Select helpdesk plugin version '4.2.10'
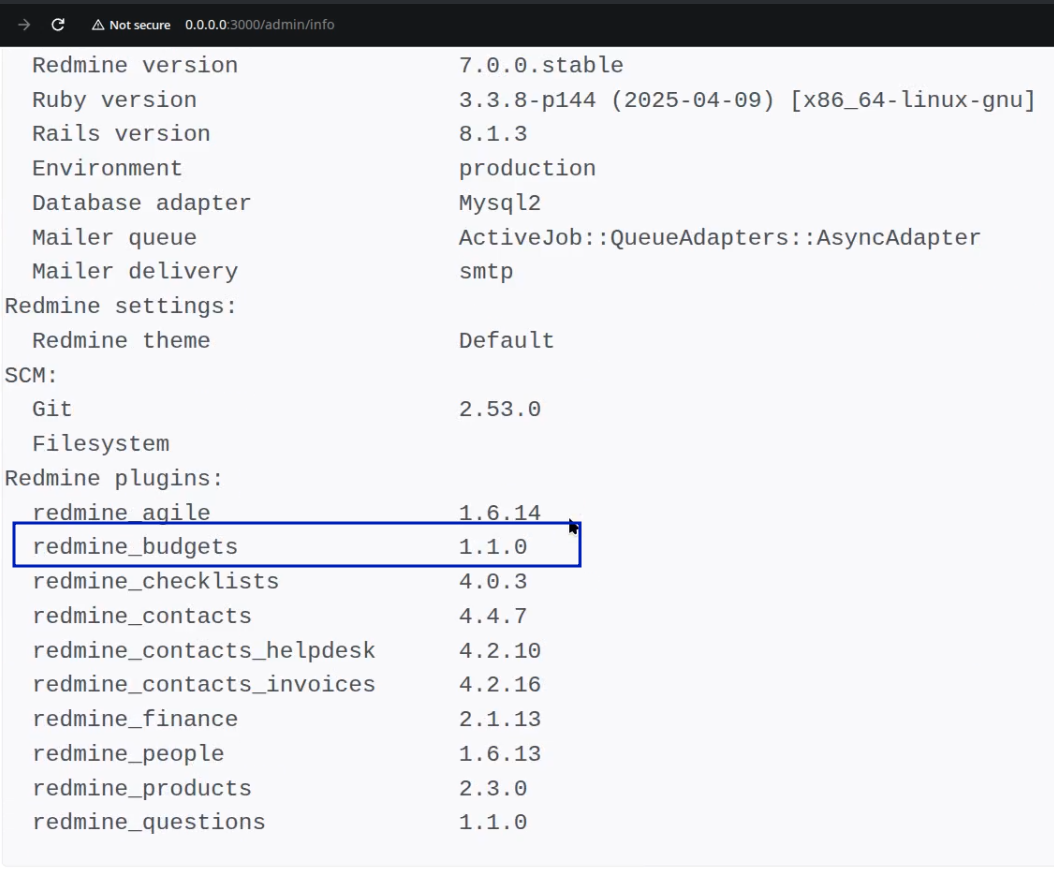The height and width of the screenshot is (883, 1054). (500, 650)
